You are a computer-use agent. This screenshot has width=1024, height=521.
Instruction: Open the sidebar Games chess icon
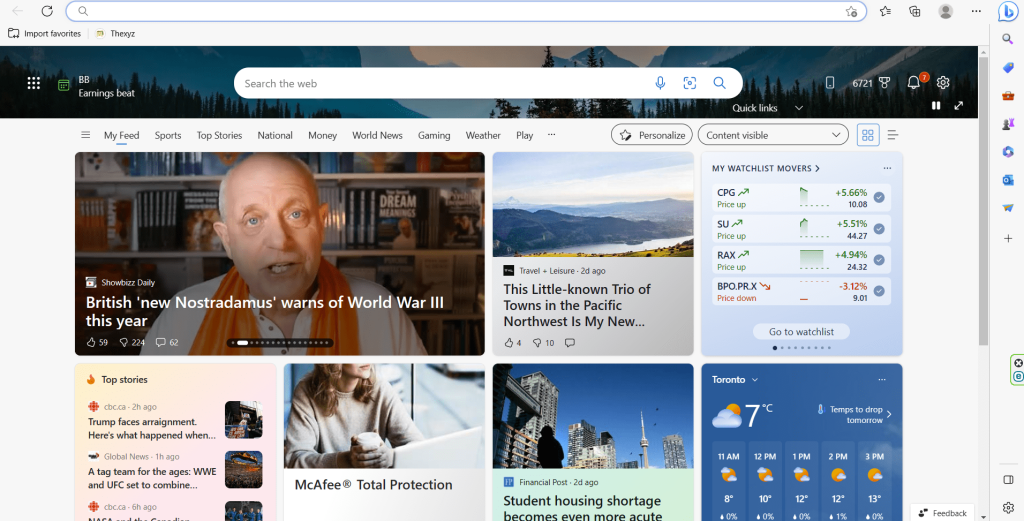click(1008, 123)
